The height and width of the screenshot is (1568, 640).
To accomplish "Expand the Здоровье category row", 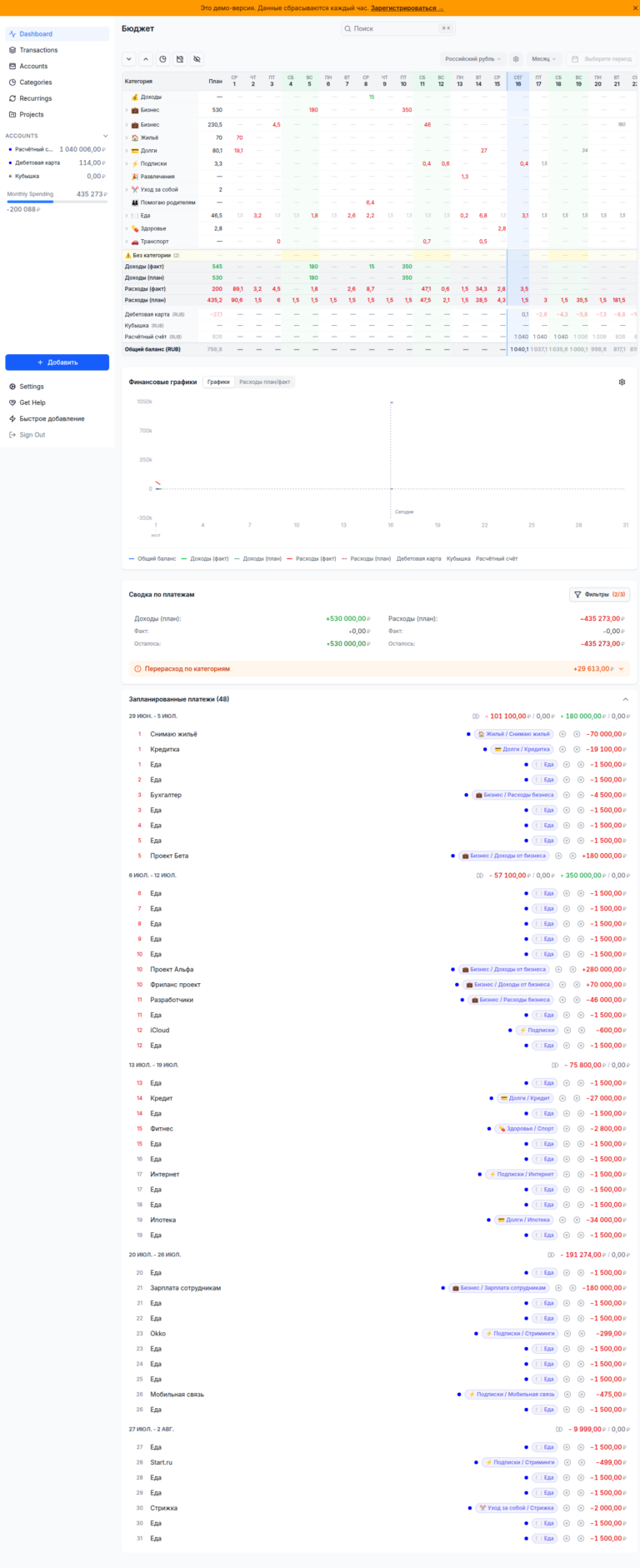I will 127,228.
